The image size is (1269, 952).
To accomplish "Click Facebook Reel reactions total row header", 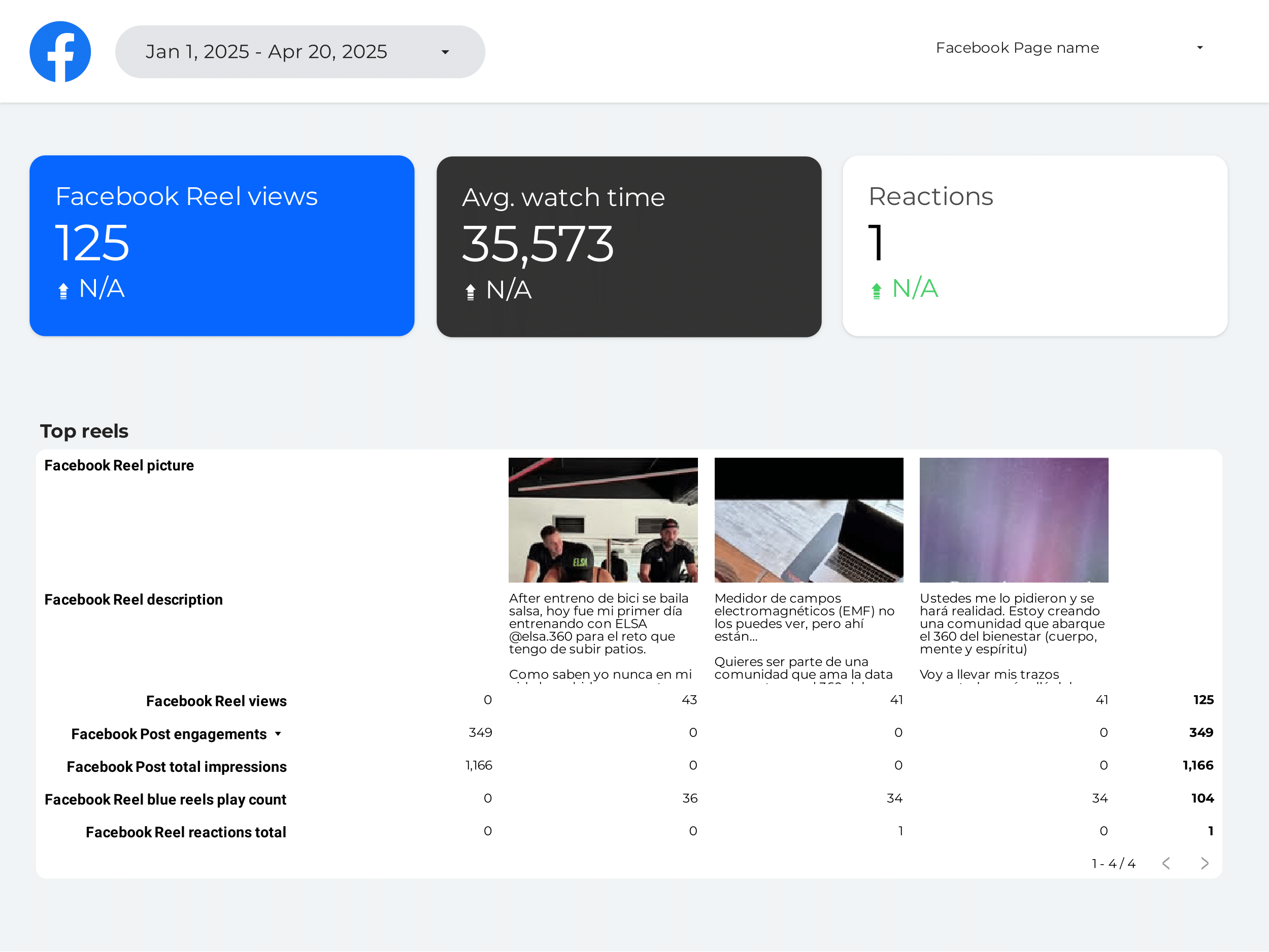I will coord(186,832).
